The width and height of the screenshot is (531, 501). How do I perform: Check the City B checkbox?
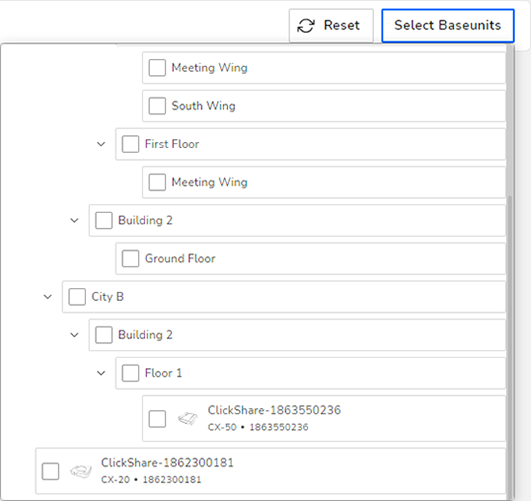coord(77,297)
